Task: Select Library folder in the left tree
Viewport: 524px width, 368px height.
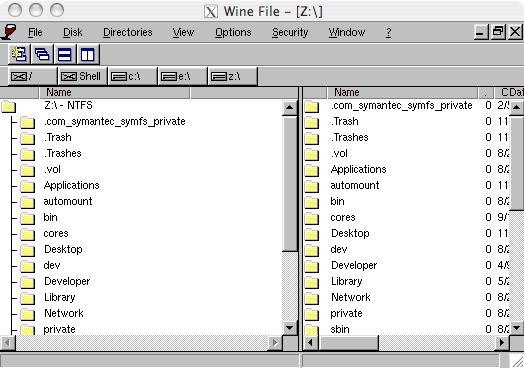Action: pyautogui.click(x=59, y=297)
